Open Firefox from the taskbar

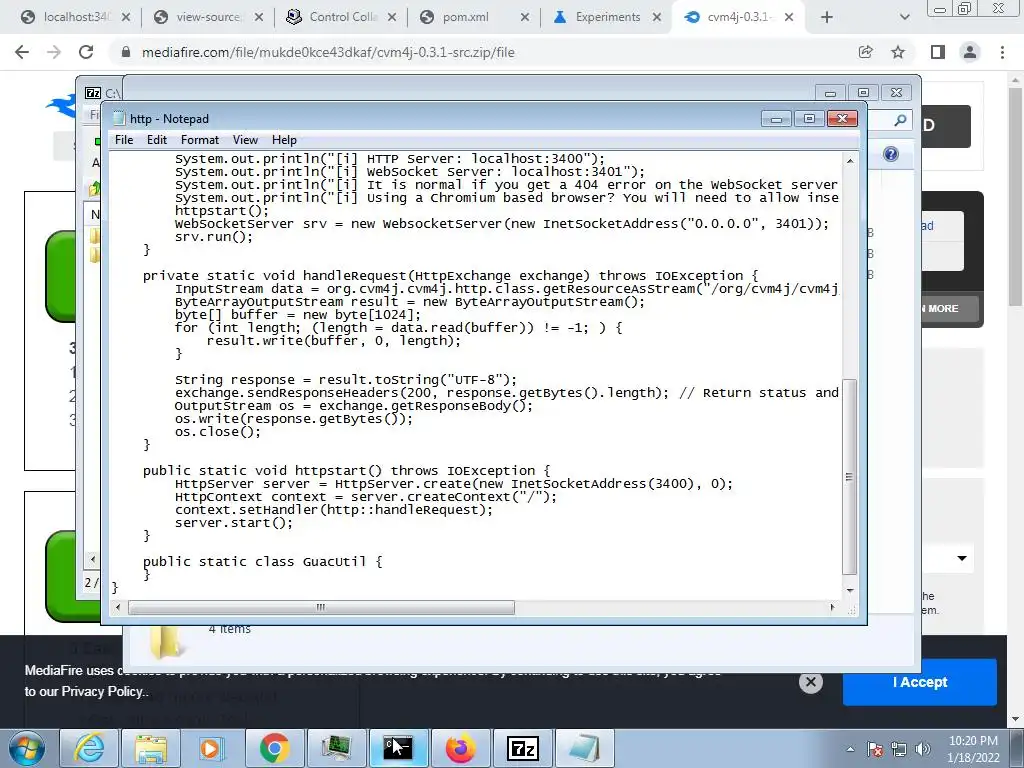pos(460,748)
